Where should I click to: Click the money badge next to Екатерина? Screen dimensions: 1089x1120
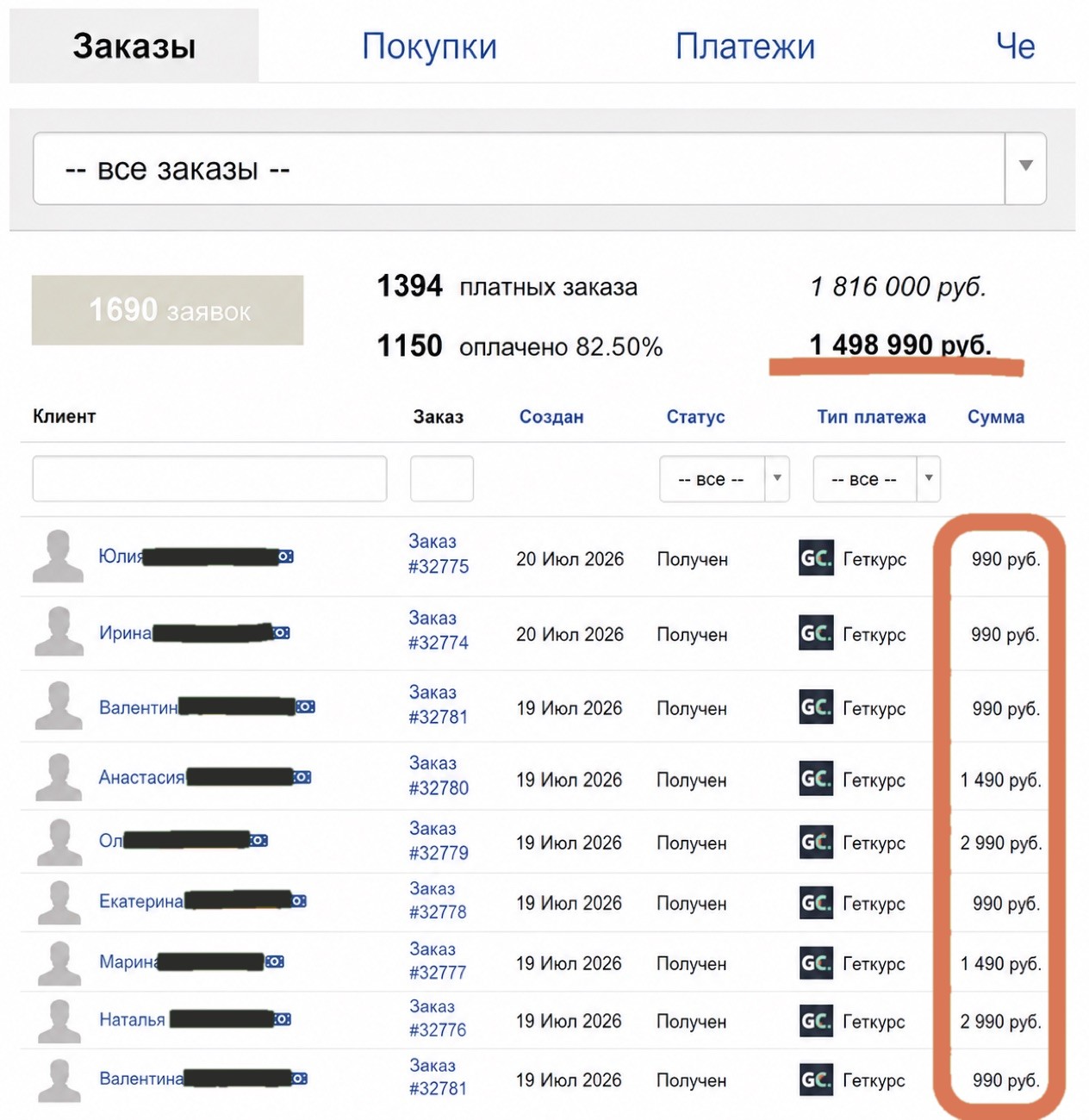coord(299,901)
